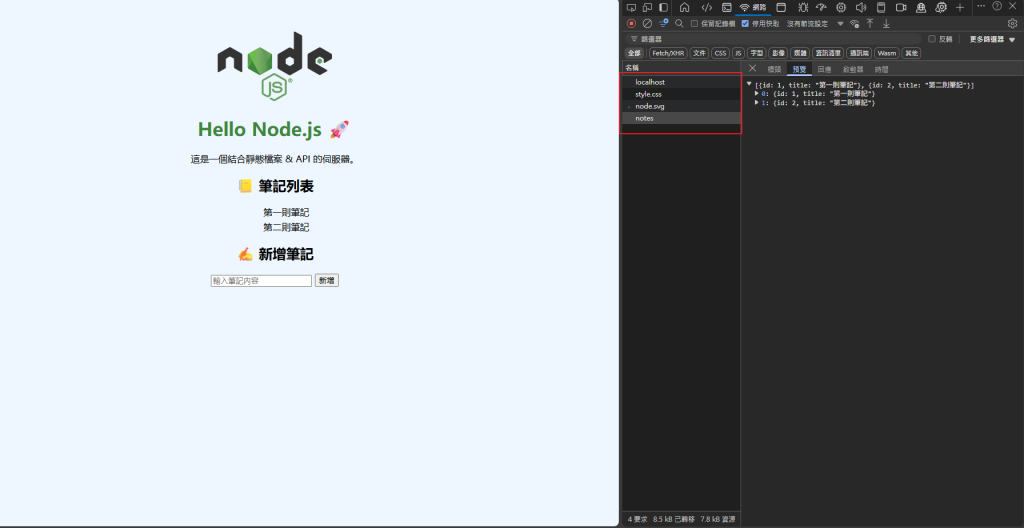Toggle the network filter funnel icon
The width and height of the screenshot is (1024, 528).
(x=664, y=23)
